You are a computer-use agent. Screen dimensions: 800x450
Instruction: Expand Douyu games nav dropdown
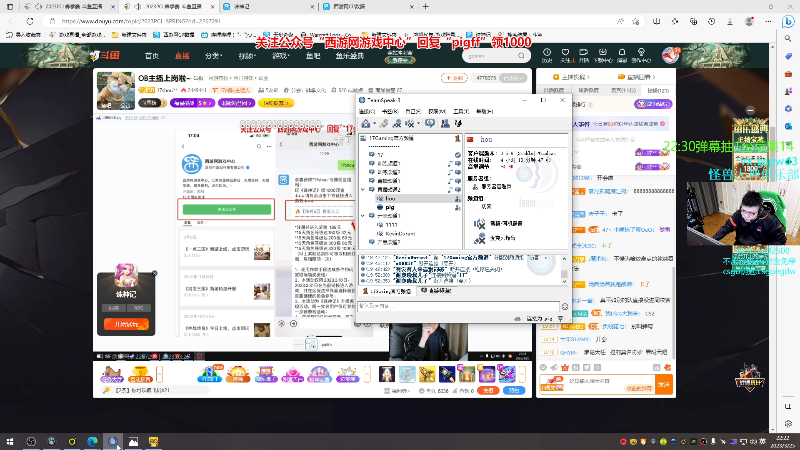[x=281, y=56]
